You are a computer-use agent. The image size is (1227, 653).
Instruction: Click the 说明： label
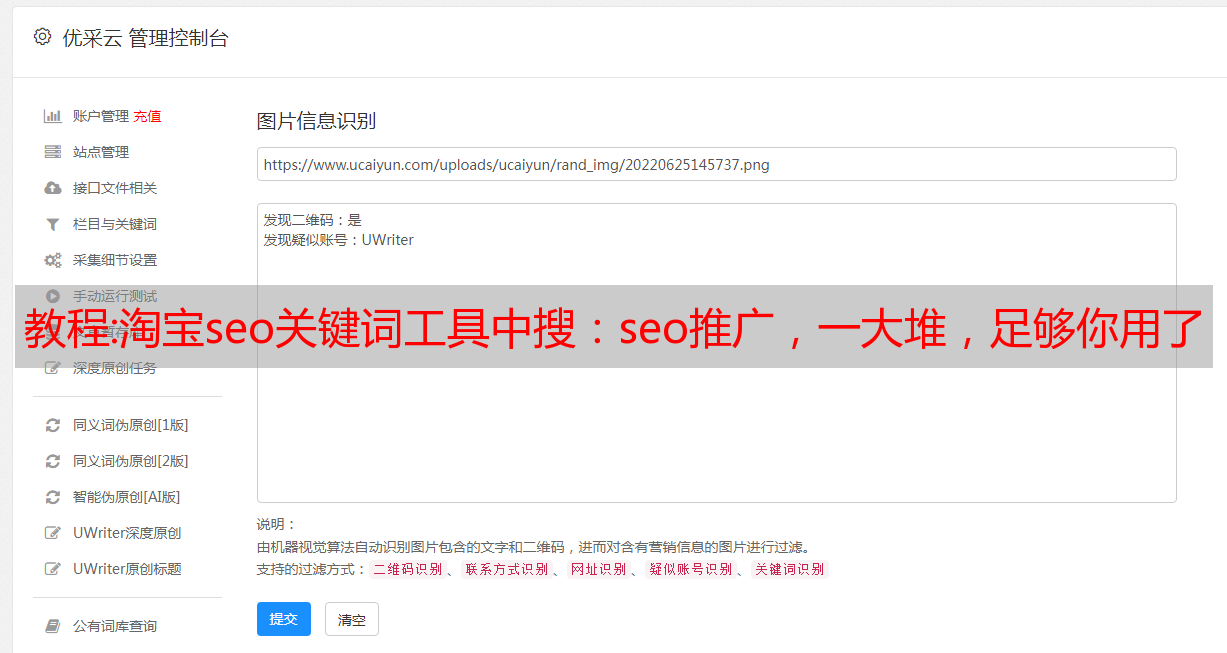276,524
